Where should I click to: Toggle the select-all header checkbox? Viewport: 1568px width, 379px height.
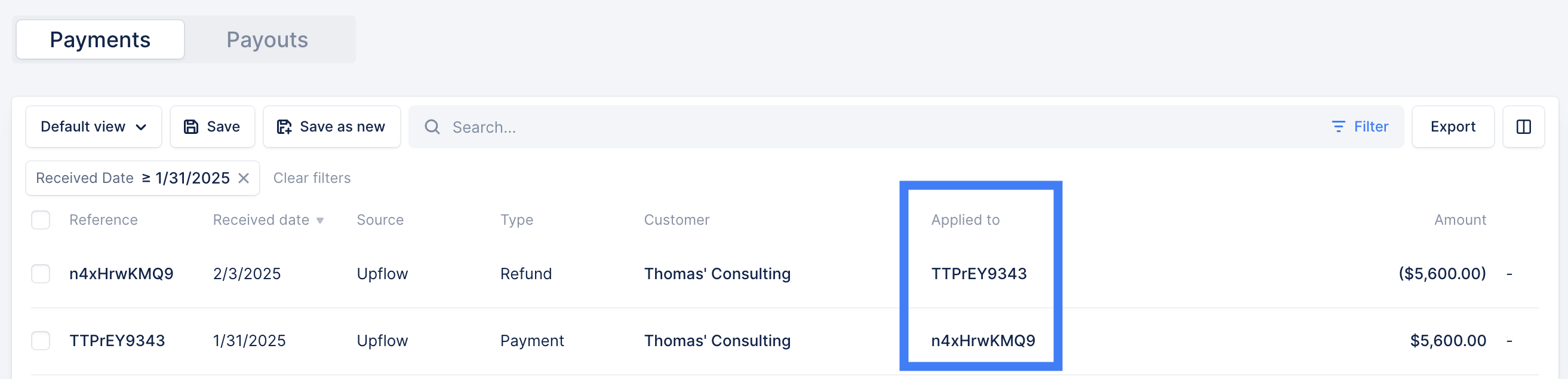[41, 220]
